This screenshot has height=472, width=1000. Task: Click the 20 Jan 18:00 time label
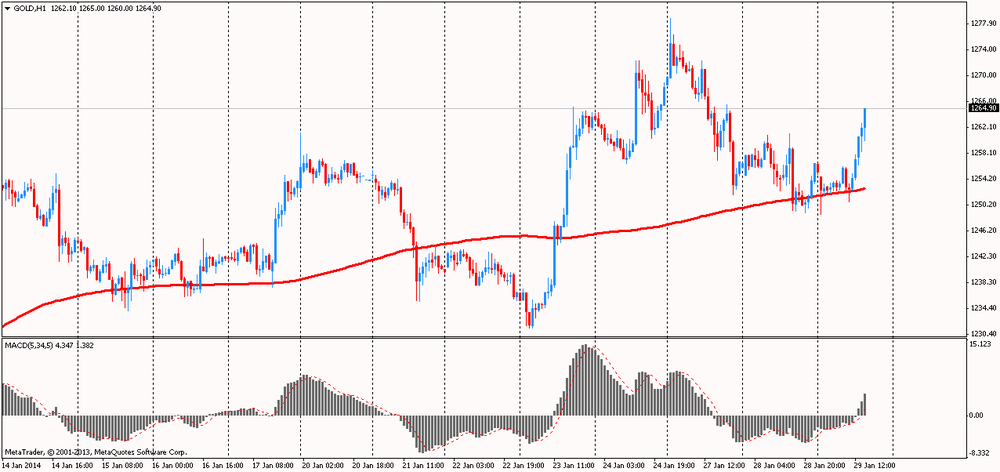pos(372,465)
